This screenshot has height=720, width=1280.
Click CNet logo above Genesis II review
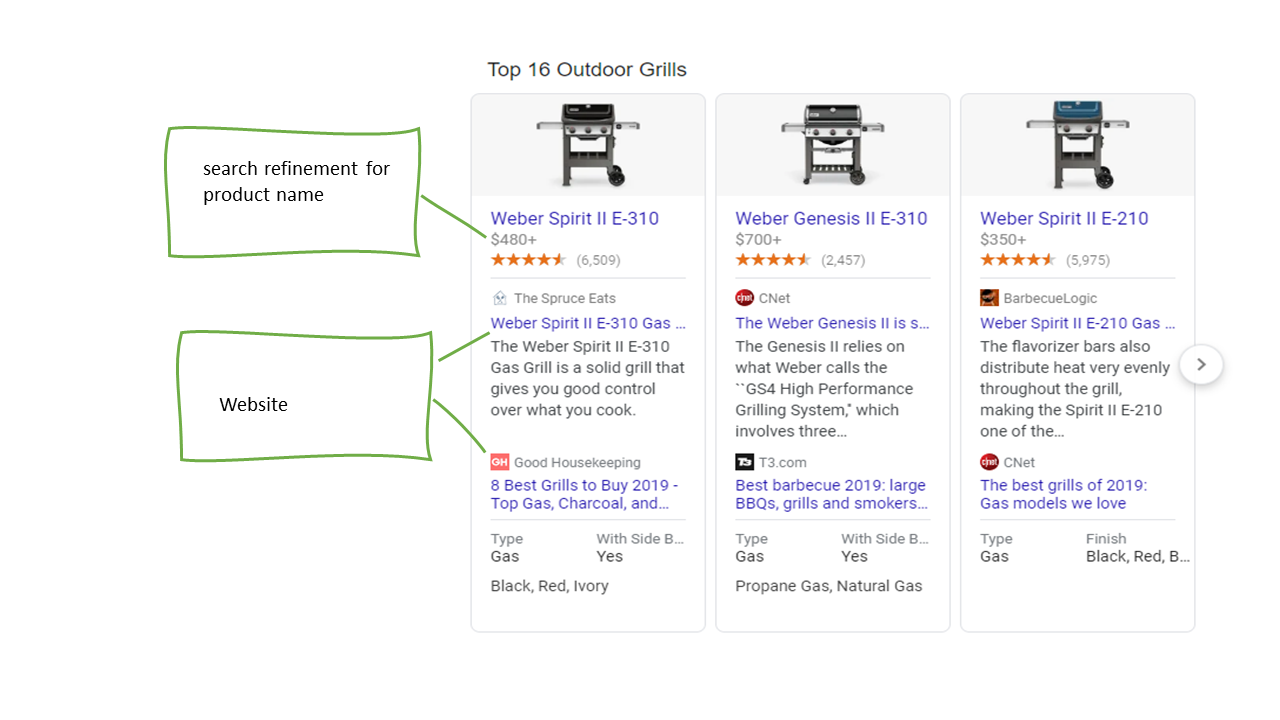(744, 298)
